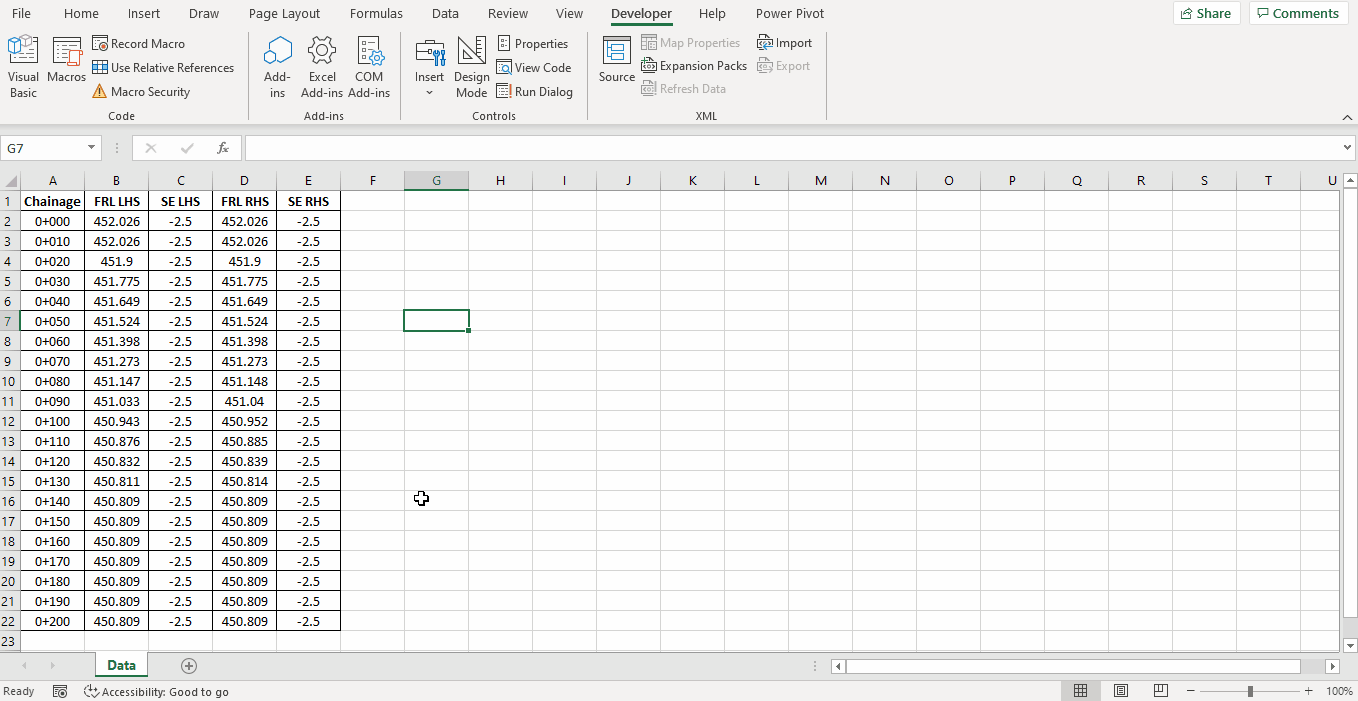This screenshot has height=701, width=1358.
Task: Open the Review tab
Action: tap(508, 14)
